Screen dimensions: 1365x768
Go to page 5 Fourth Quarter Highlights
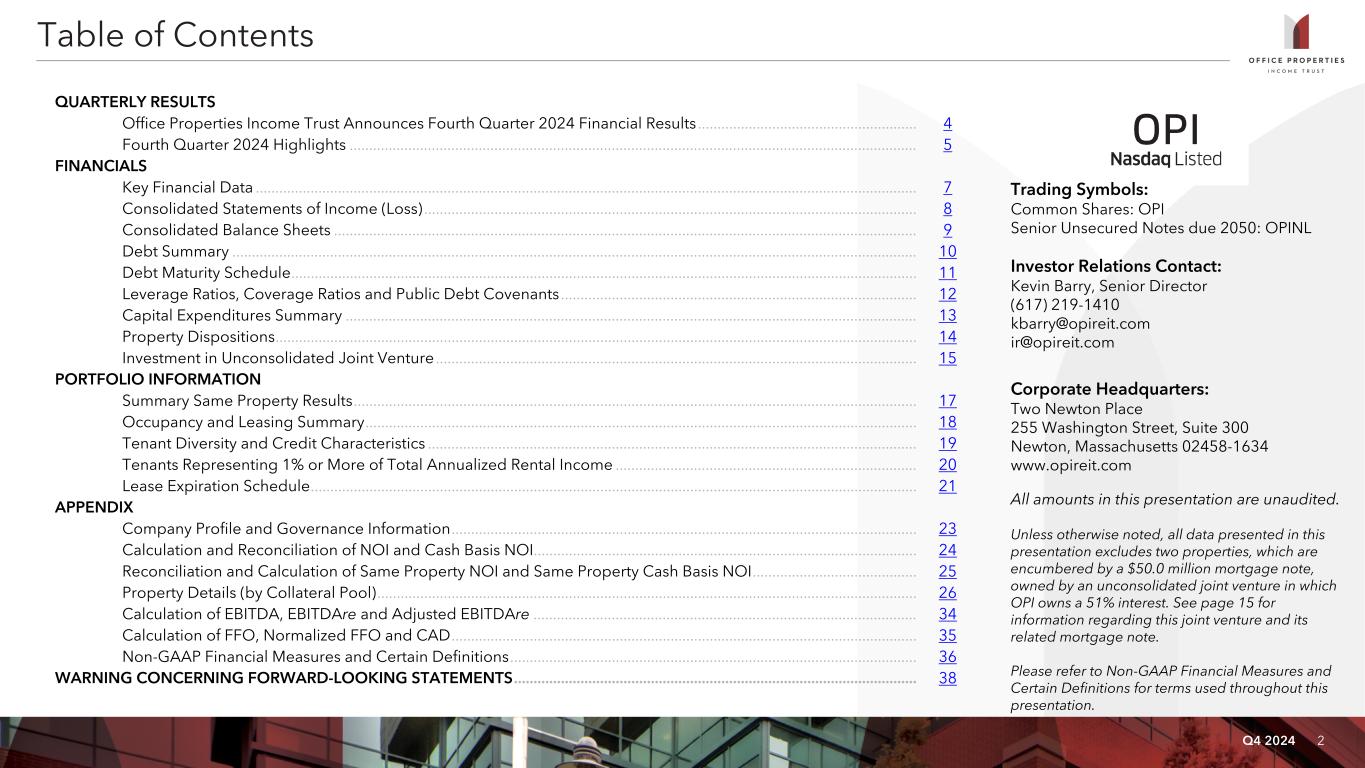tap(947, 145)
